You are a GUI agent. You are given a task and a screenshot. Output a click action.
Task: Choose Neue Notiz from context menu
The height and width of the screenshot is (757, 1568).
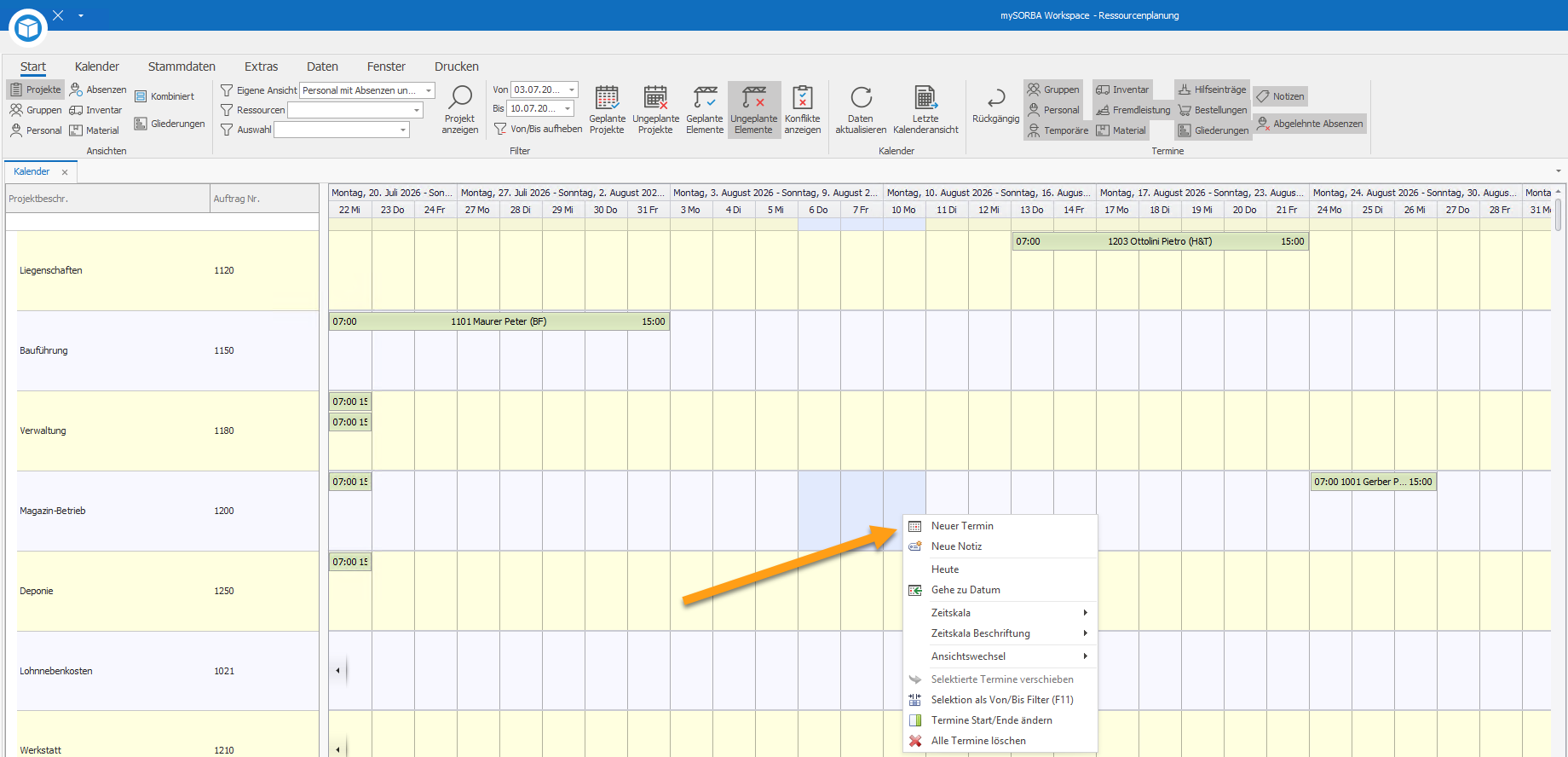(x=1000, y=546)
